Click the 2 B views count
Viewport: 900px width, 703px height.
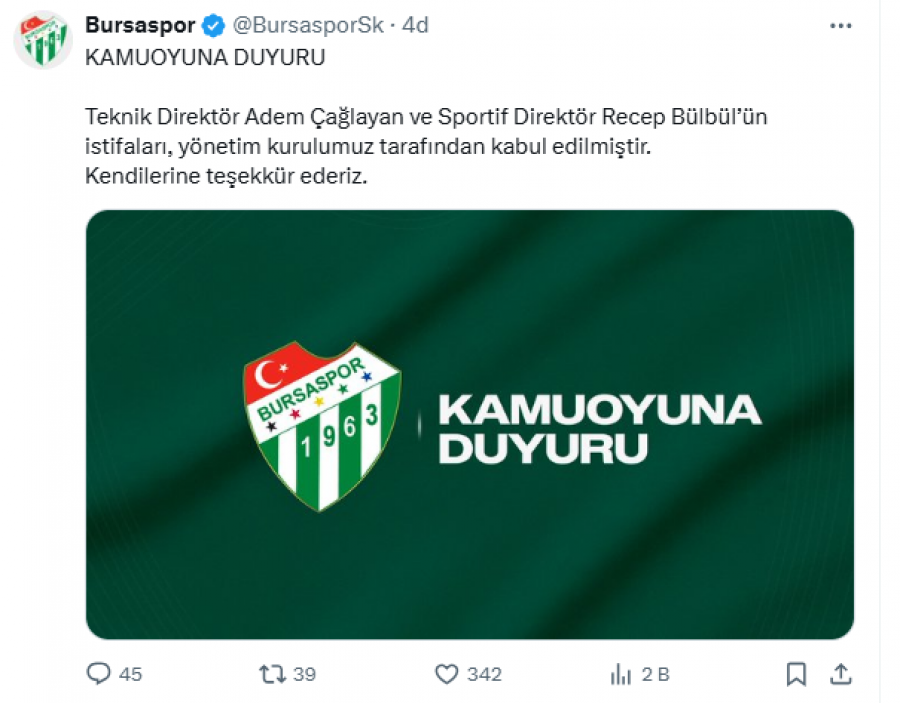pos(655,674)
